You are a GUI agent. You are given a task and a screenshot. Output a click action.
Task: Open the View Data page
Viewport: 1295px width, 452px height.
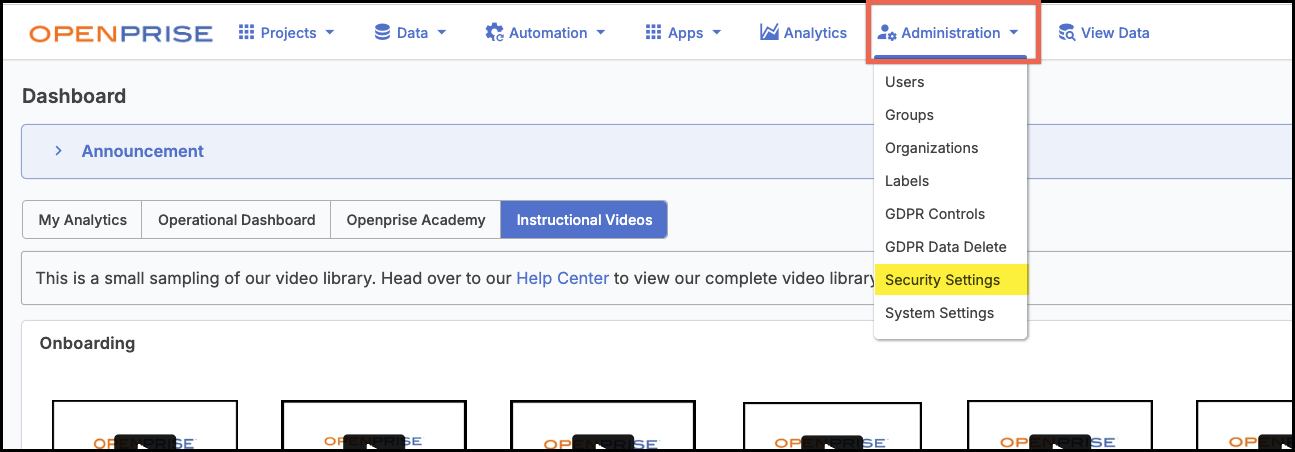(1104, 33)
